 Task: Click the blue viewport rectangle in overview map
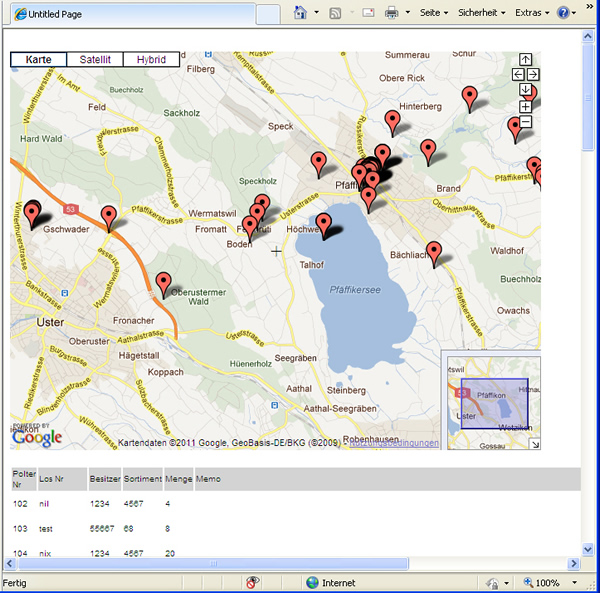[x=494, y=403]
